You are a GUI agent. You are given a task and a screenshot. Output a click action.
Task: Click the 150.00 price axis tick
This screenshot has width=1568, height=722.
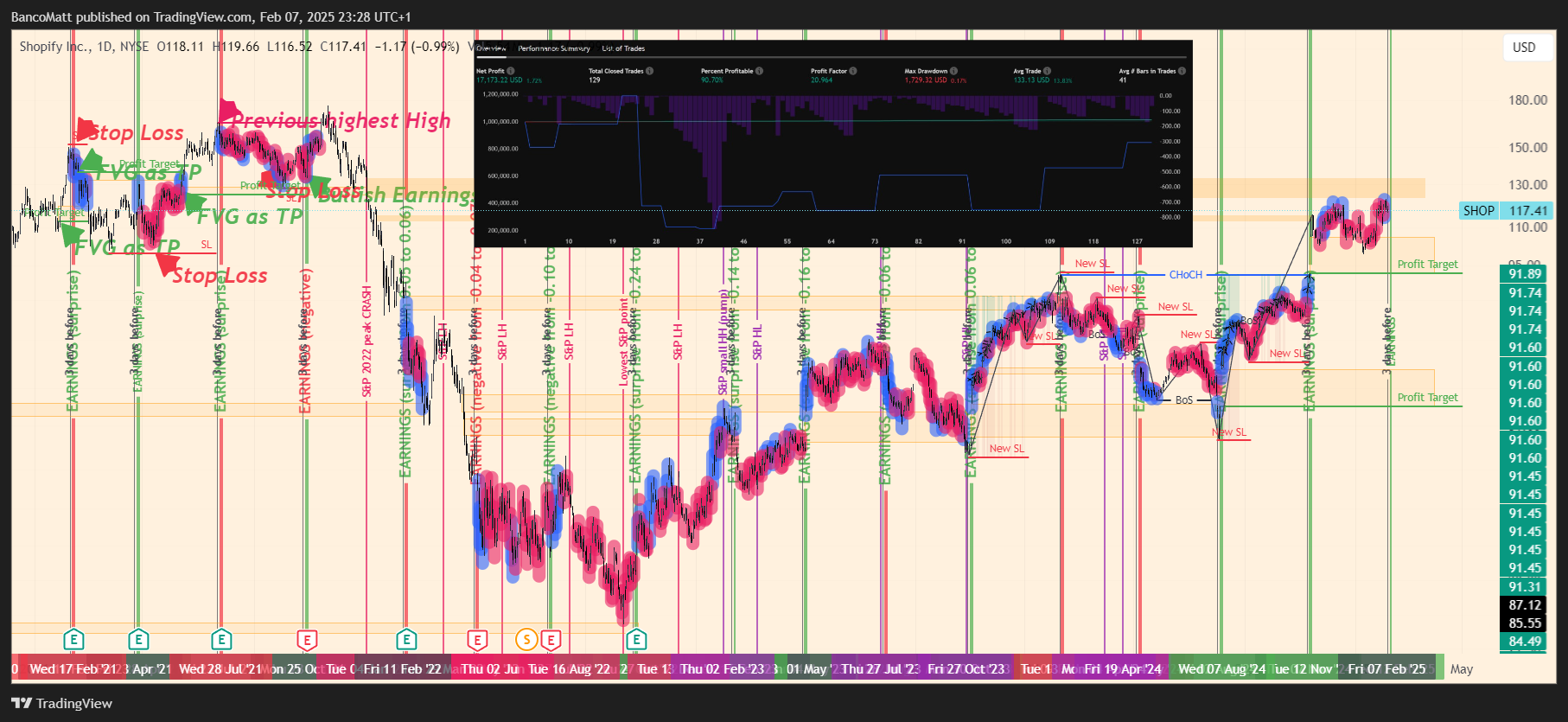(x=1527, y=148)
